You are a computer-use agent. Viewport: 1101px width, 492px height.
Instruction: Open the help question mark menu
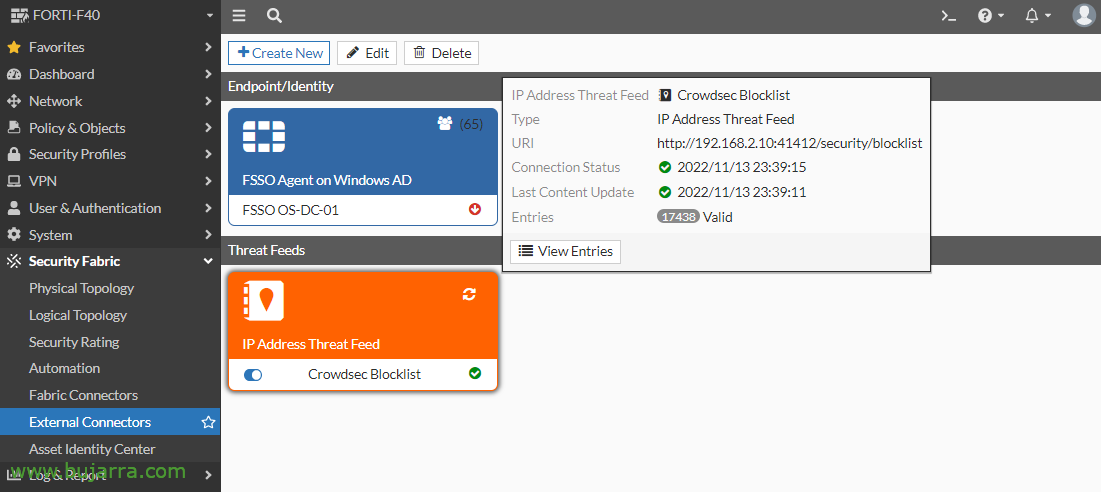[x=991, y=15]
